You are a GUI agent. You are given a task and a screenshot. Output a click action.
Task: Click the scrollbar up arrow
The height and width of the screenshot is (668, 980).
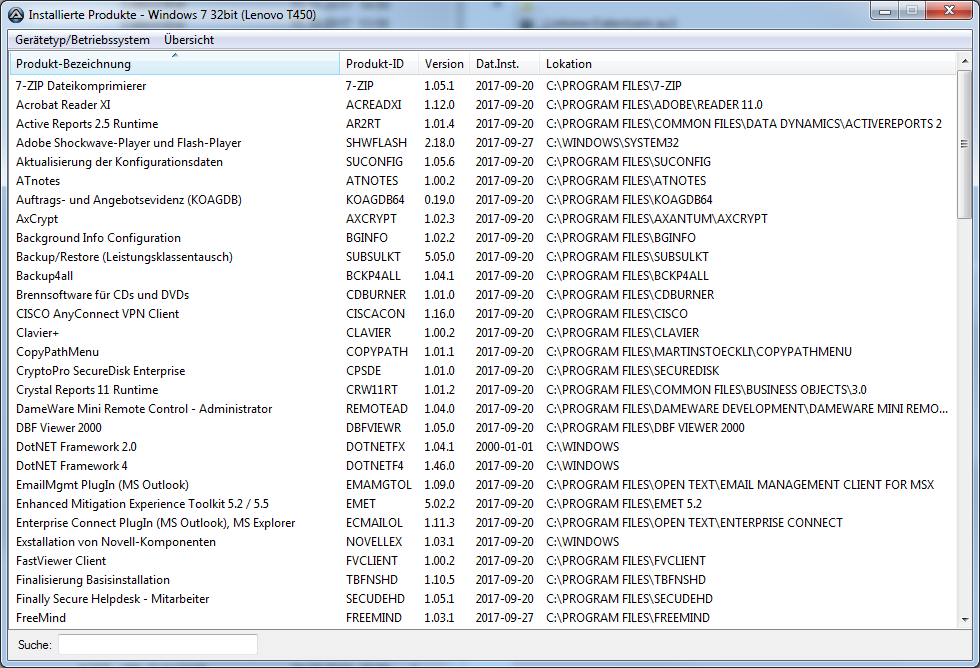tap(964, 62)
